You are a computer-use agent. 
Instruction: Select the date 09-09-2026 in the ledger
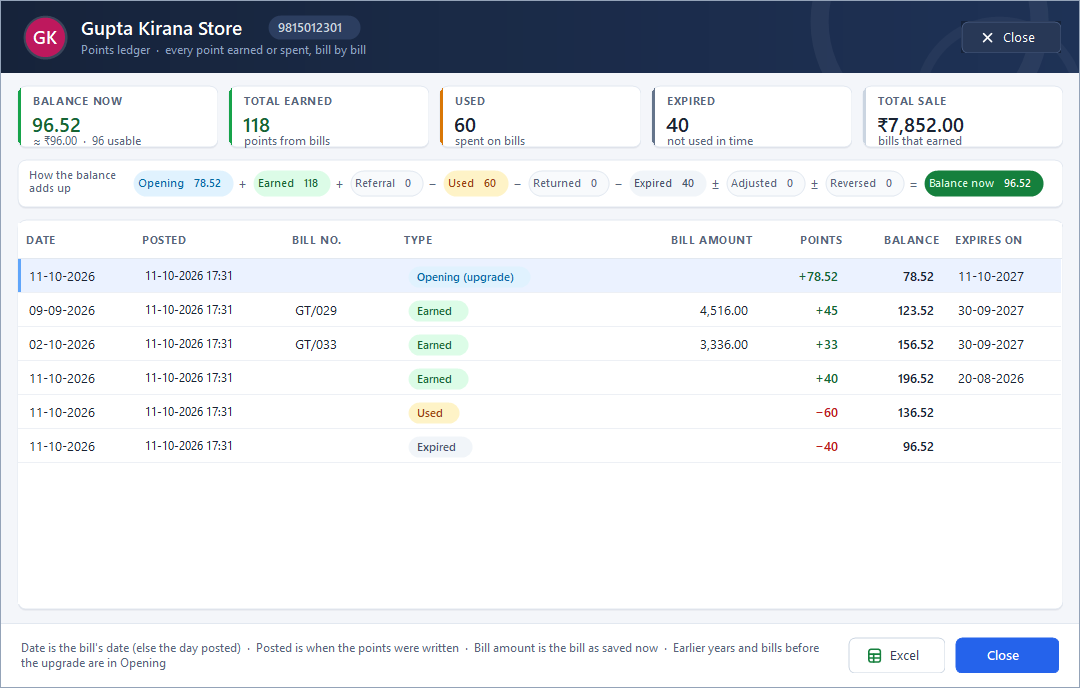[x=62, y=311]
